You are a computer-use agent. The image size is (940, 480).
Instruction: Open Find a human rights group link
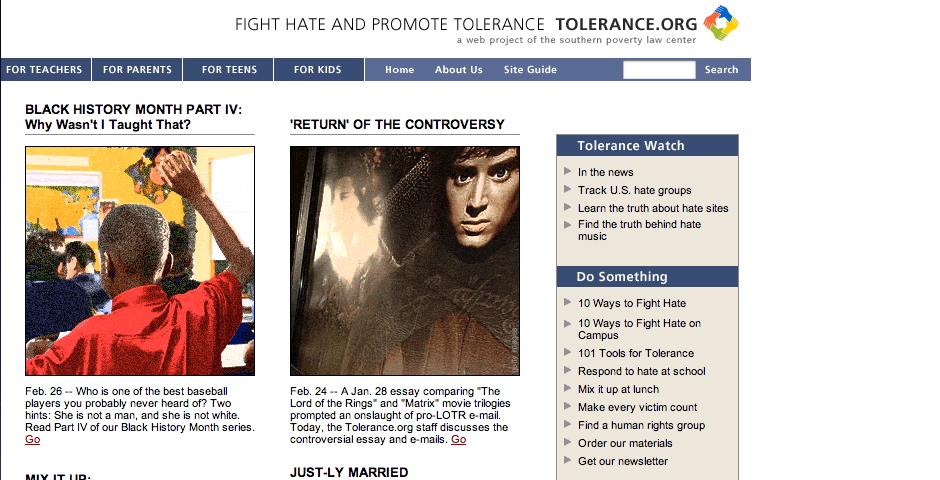coord(641,425)
